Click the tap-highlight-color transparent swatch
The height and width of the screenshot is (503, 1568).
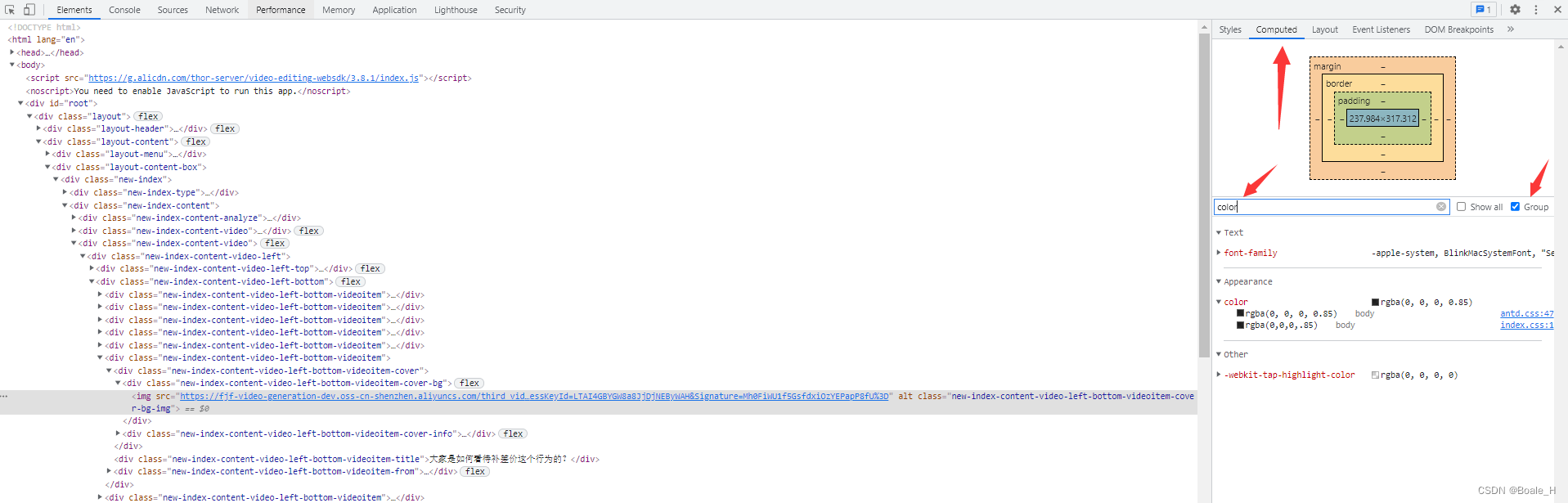point(1375,375)
